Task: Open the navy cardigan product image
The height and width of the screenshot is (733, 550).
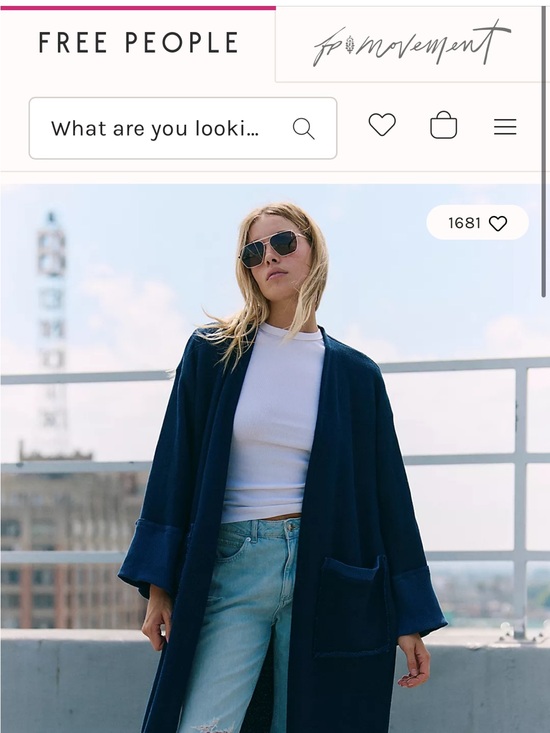Action: [275, 458]
